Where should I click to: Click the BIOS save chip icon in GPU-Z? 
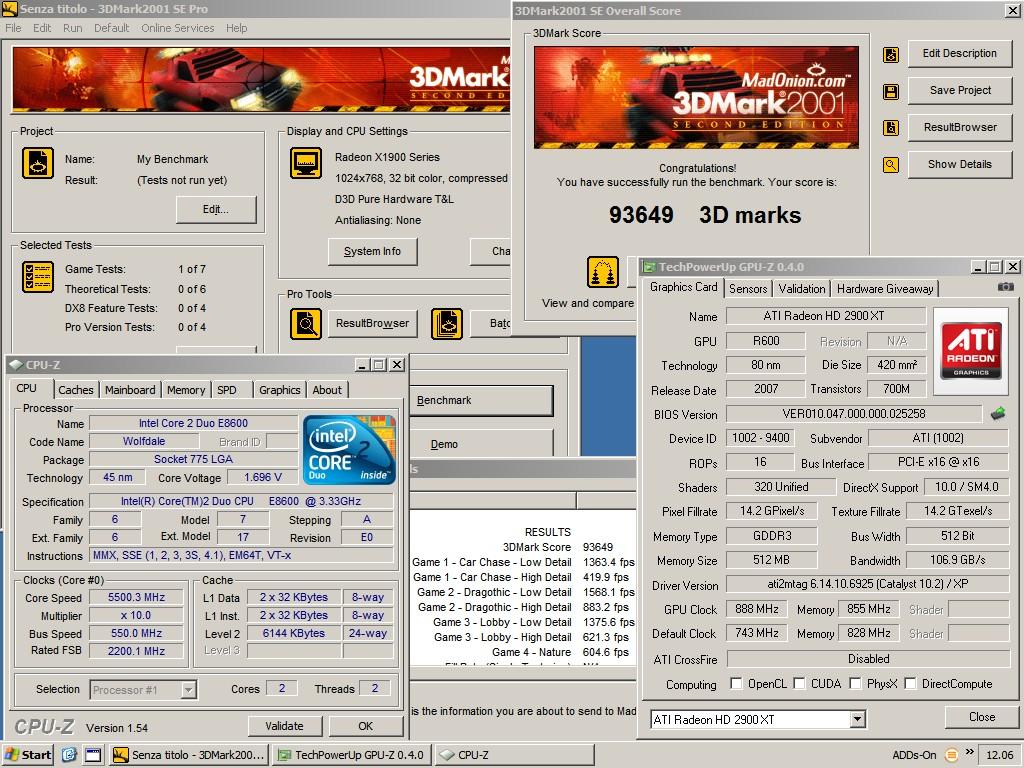[997, 413]
